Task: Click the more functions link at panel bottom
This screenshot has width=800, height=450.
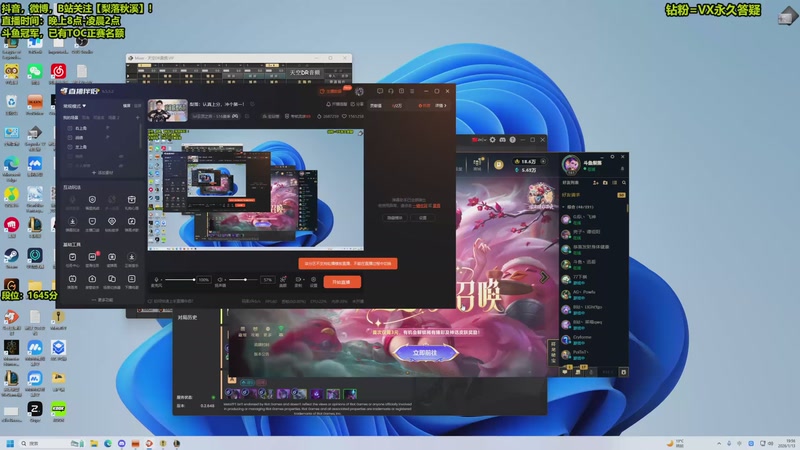Action: (x=103, y=300)
